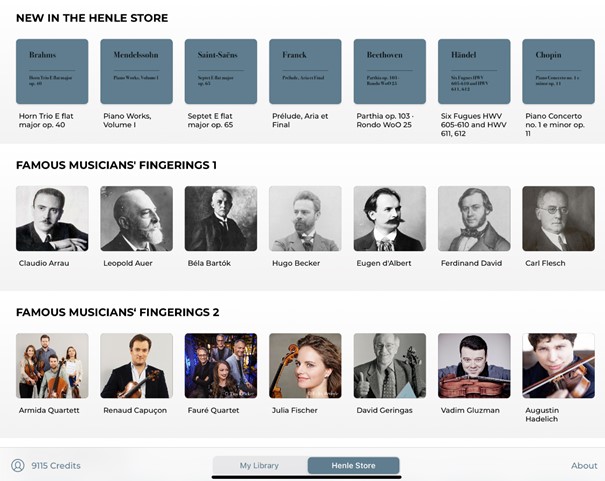Screen dimensions: 605x481
Task: Open the Armida Quartett photo
Action: 52,366
